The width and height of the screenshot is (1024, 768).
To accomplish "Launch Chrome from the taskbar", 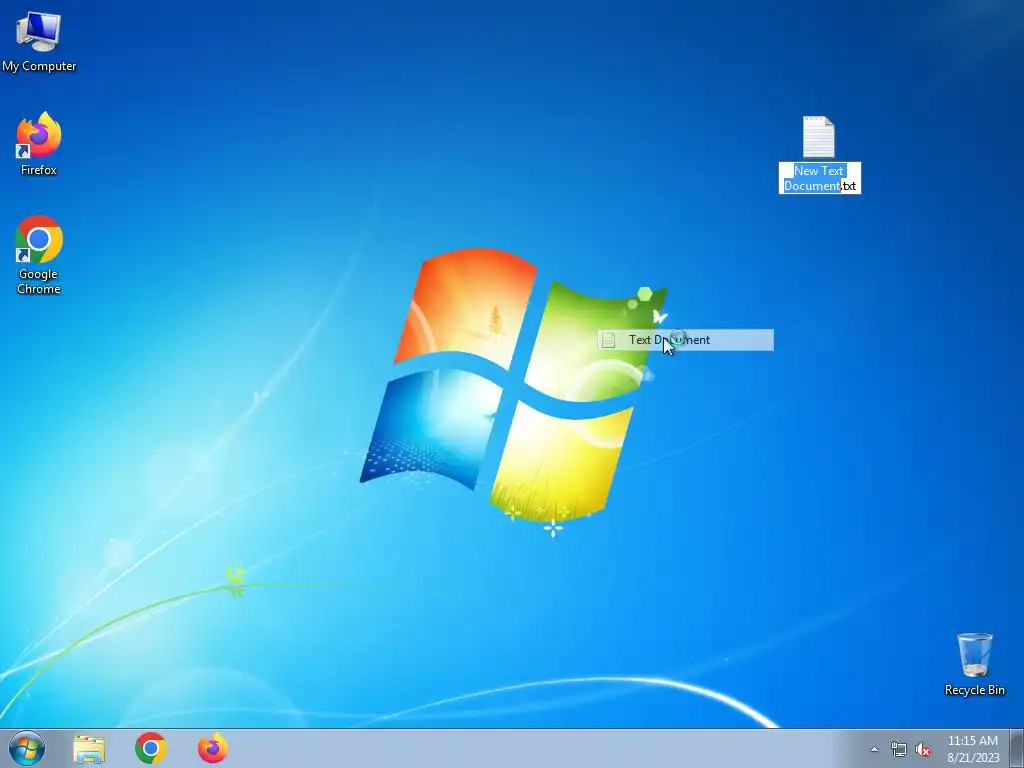I will 151,748.
